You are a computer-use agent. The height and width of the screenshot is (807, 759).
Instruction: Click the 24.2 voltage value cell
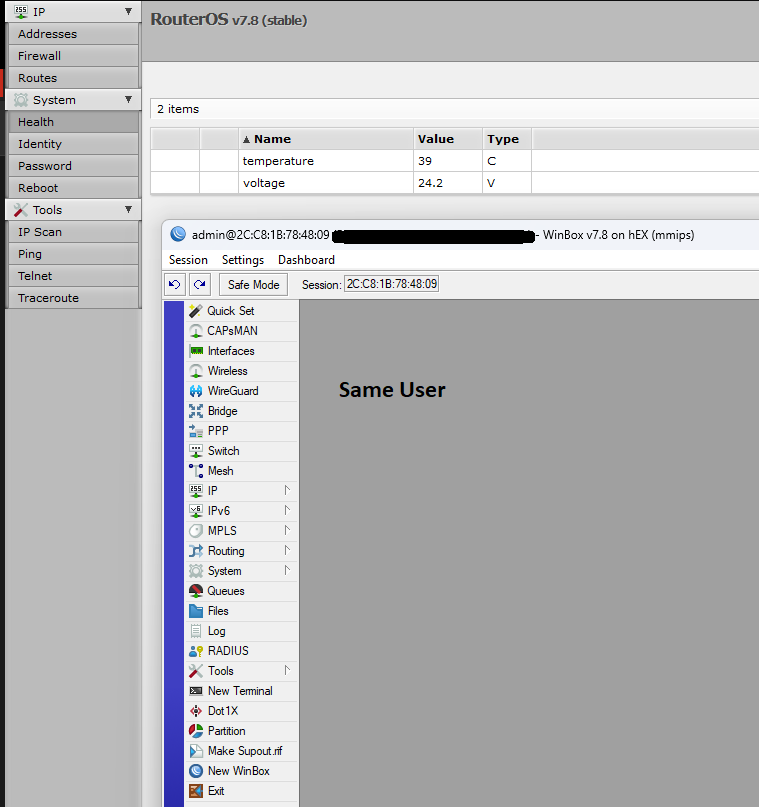pos(448,183)
